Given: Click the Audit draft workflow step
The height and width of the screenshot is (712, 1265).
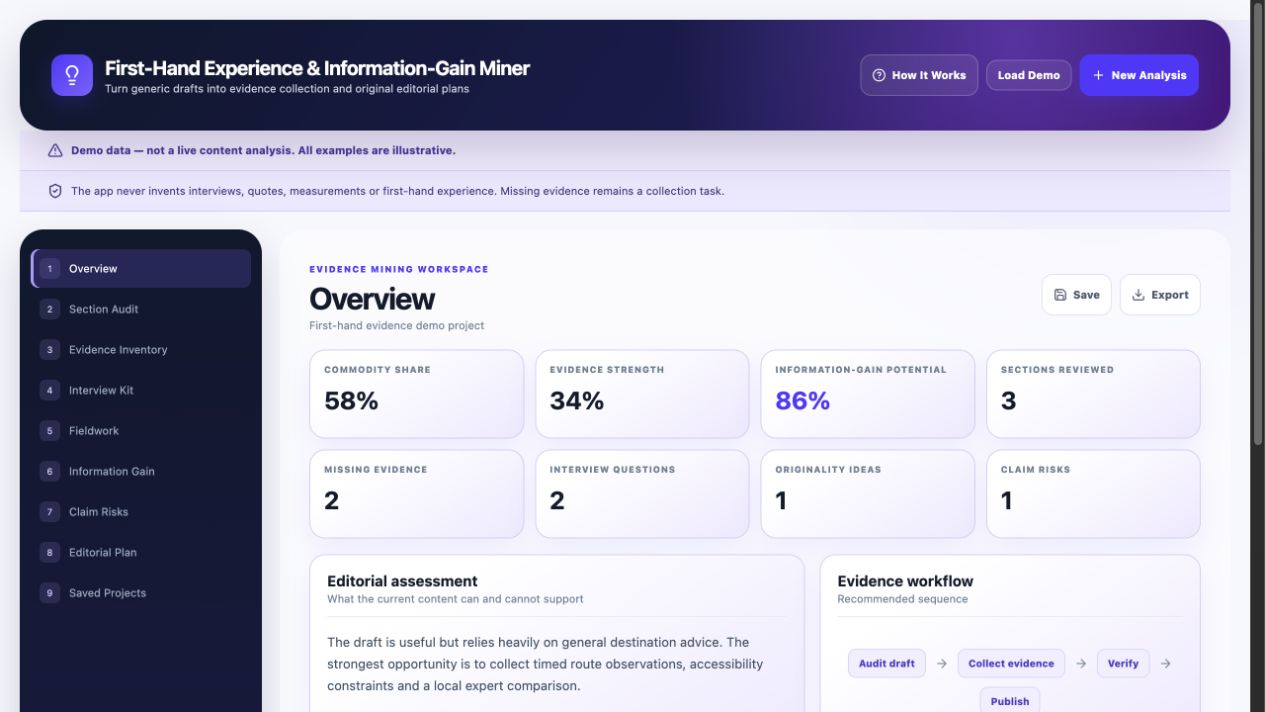Looking at the screenshot, I should [x=887, y=663].
